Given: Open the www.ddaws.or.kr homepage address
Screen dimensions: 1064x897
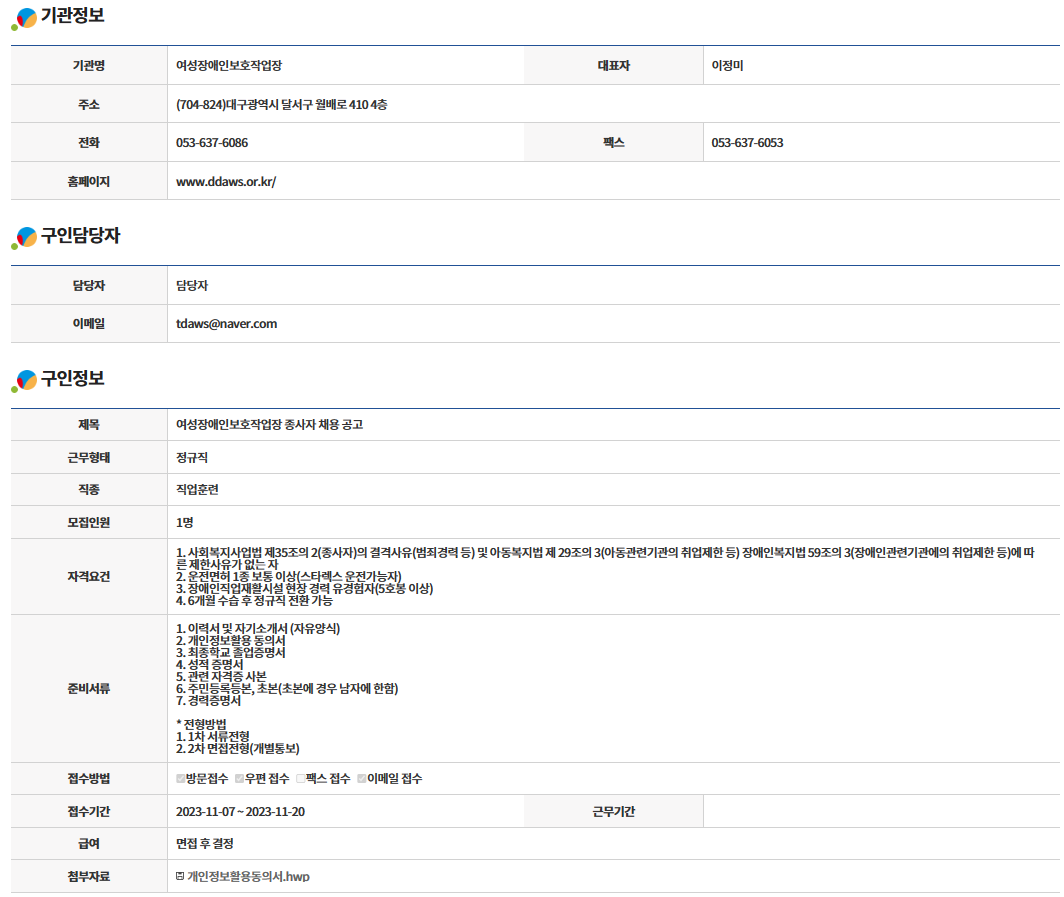Looking at the screenshot, I should (x=226, y=182).
